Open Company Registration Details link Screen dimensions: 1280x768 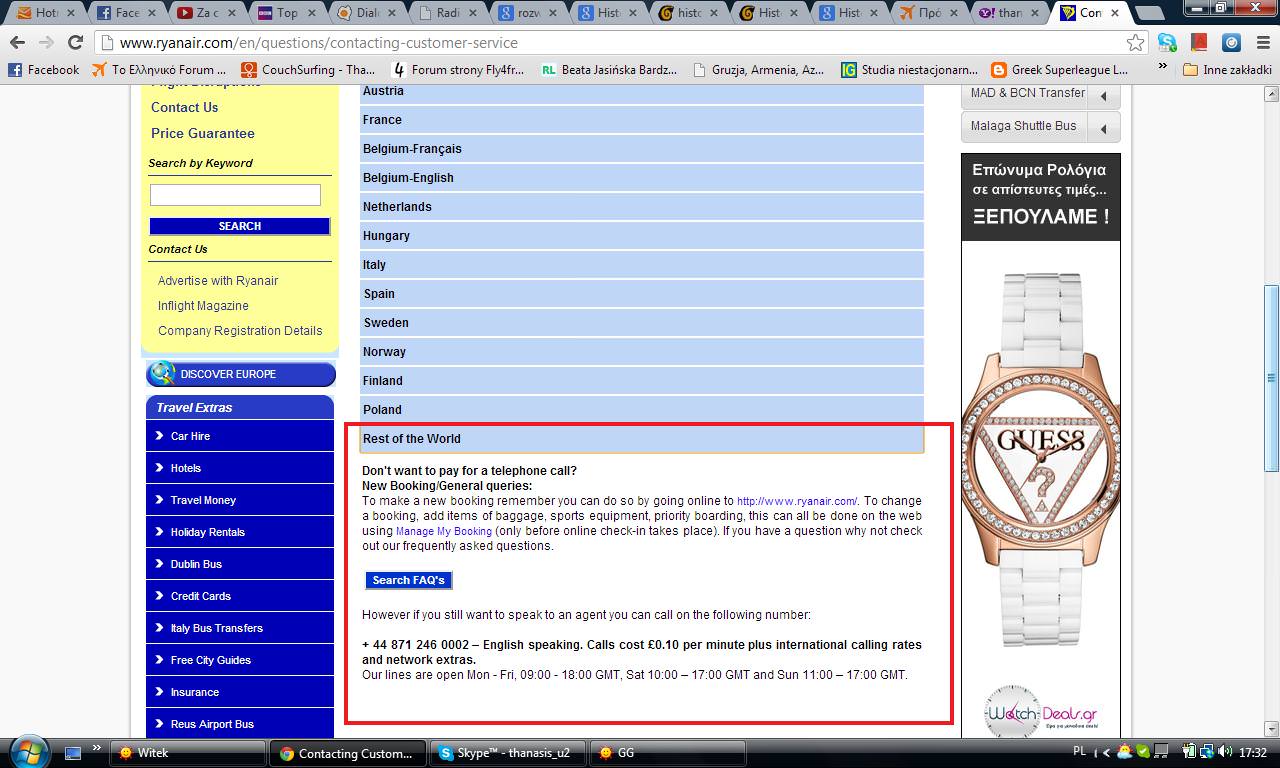(x=240, y=331)
